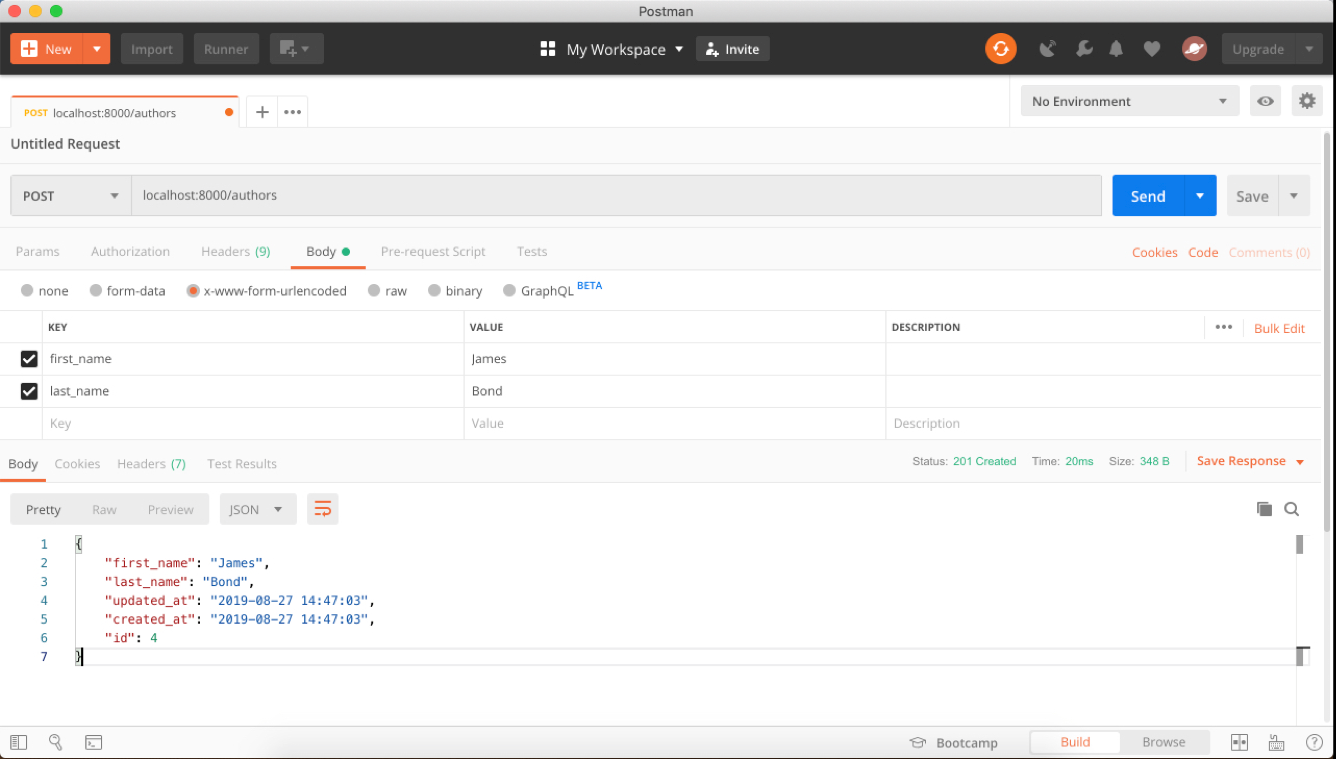Open Bulk Edit for the form parameters

(1279, 327)
